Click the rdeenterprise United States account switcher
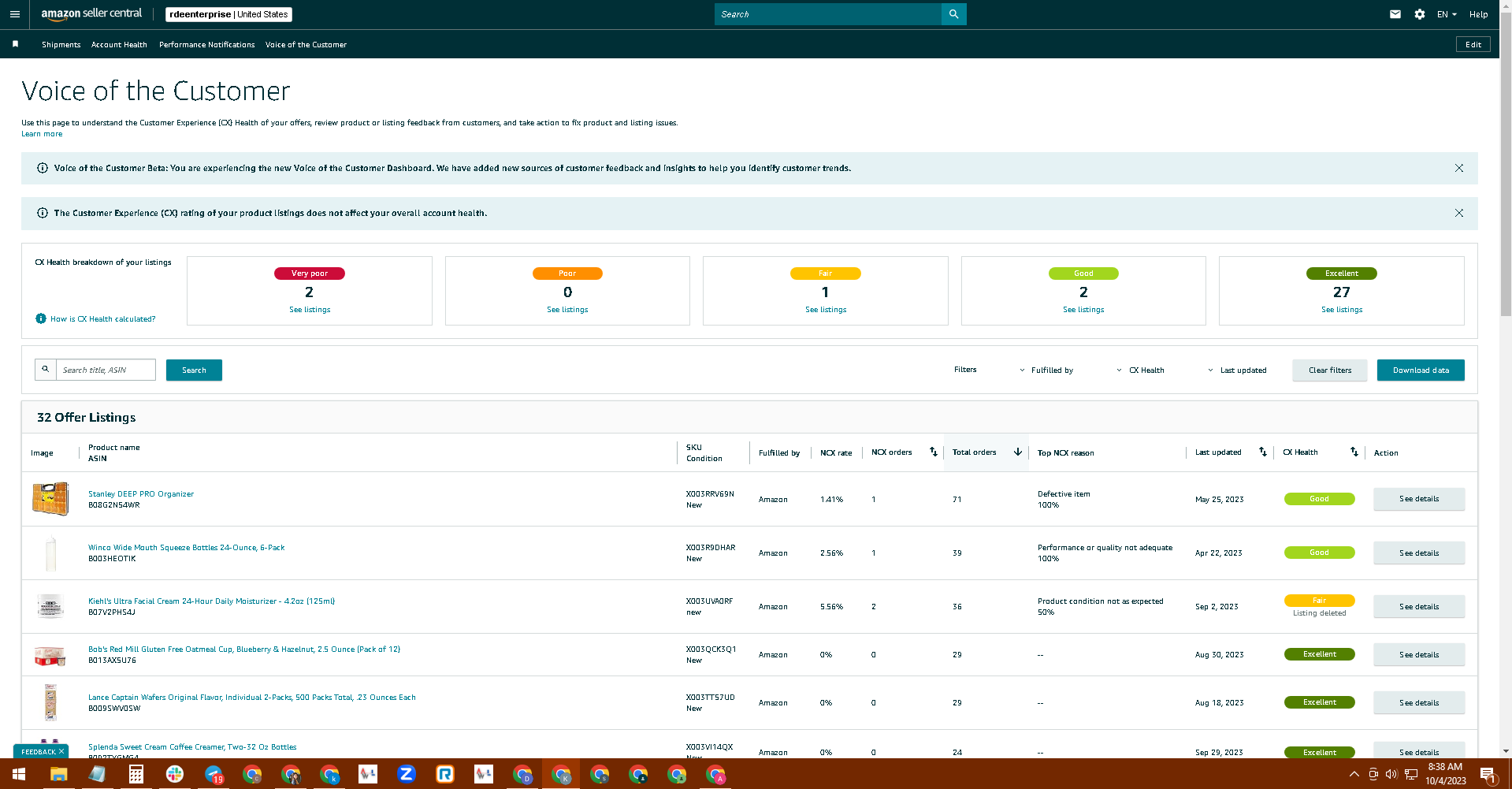The height and width of the screenshot is (789, 1512). pyautogui.click(x=228, y=14)
